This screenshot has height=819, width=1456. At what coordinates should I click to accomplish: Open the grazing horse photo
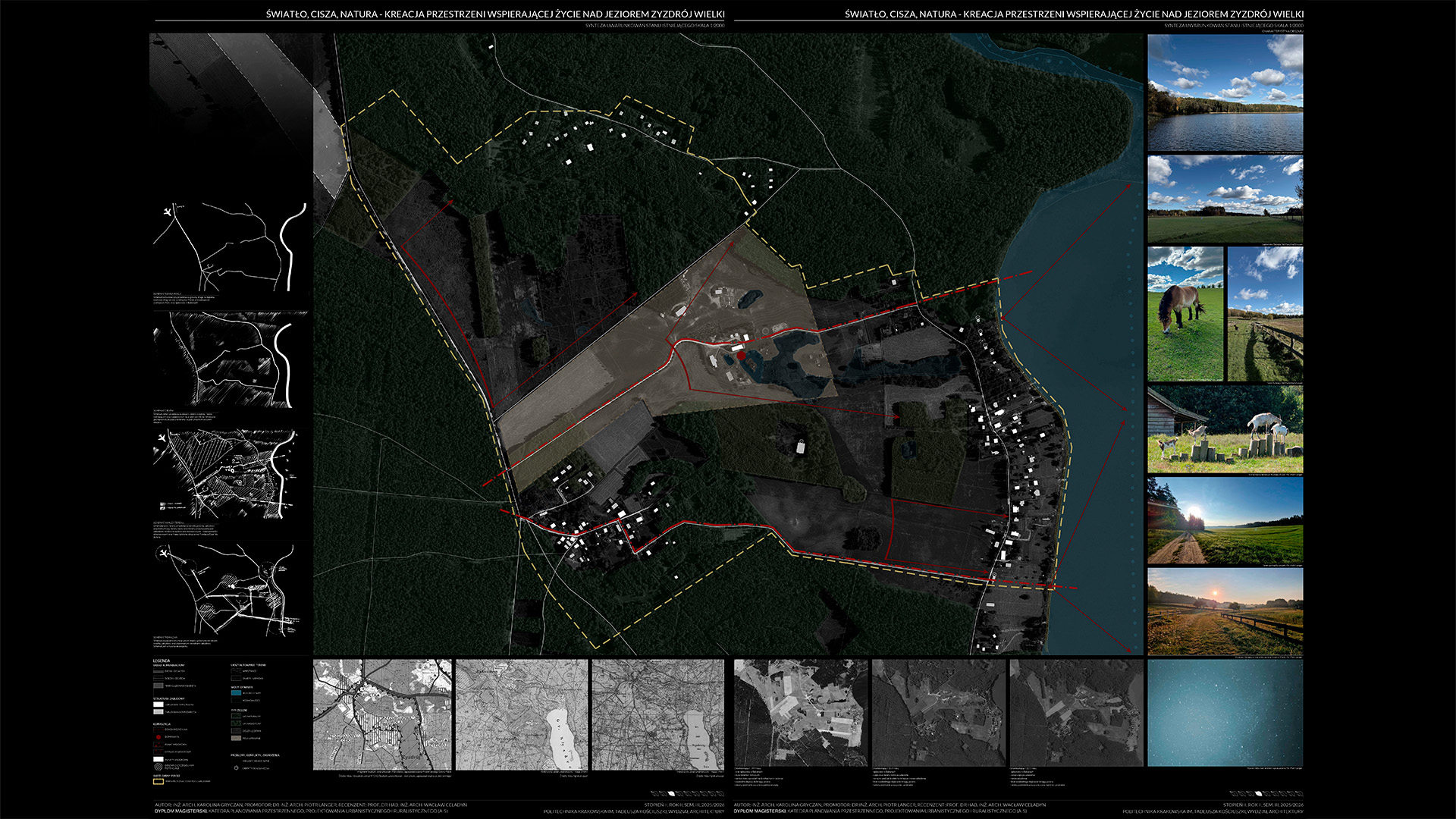(1185, 313)
